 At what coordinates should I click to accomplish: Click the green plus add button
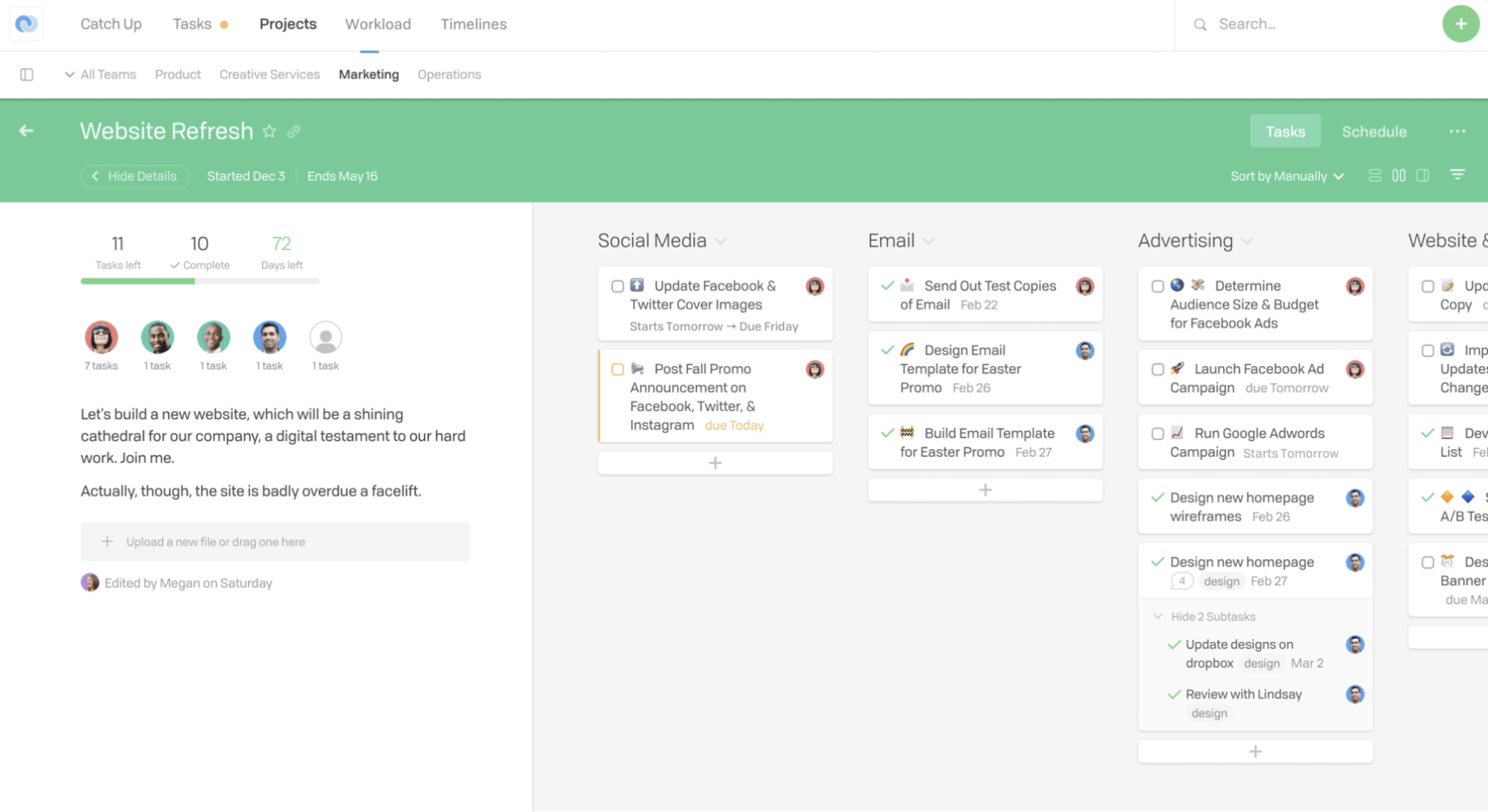click(x=1460, y=24)
